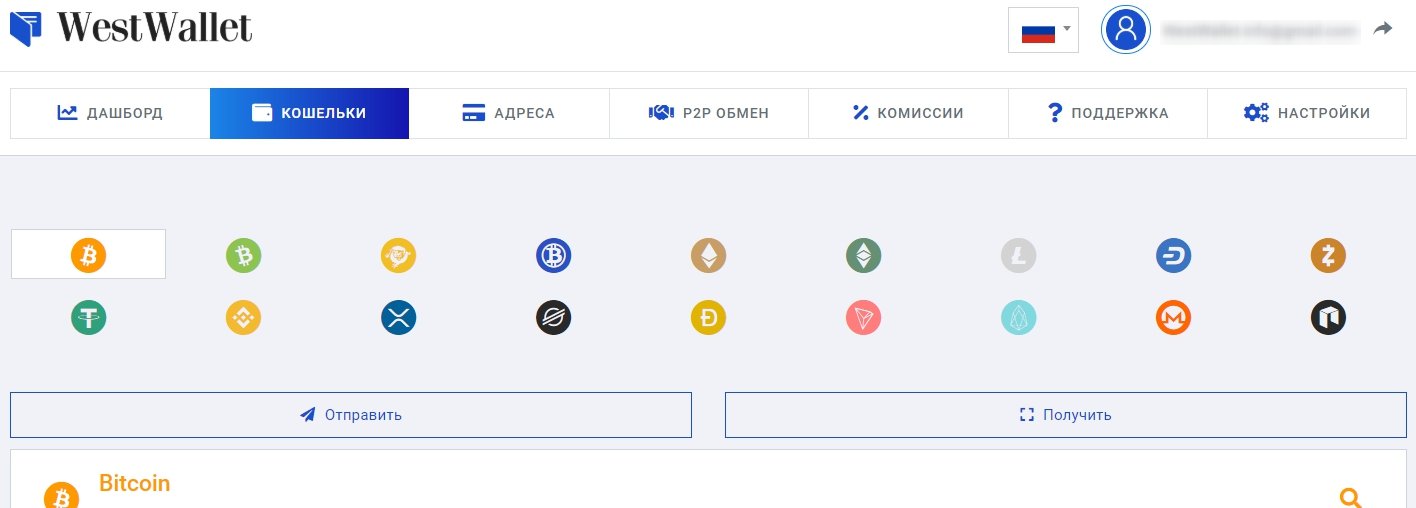The width and height of the screenshot is (1416, 508).
Task: Select the Ethereum coin icon
Action: click(x=708, y=256)
